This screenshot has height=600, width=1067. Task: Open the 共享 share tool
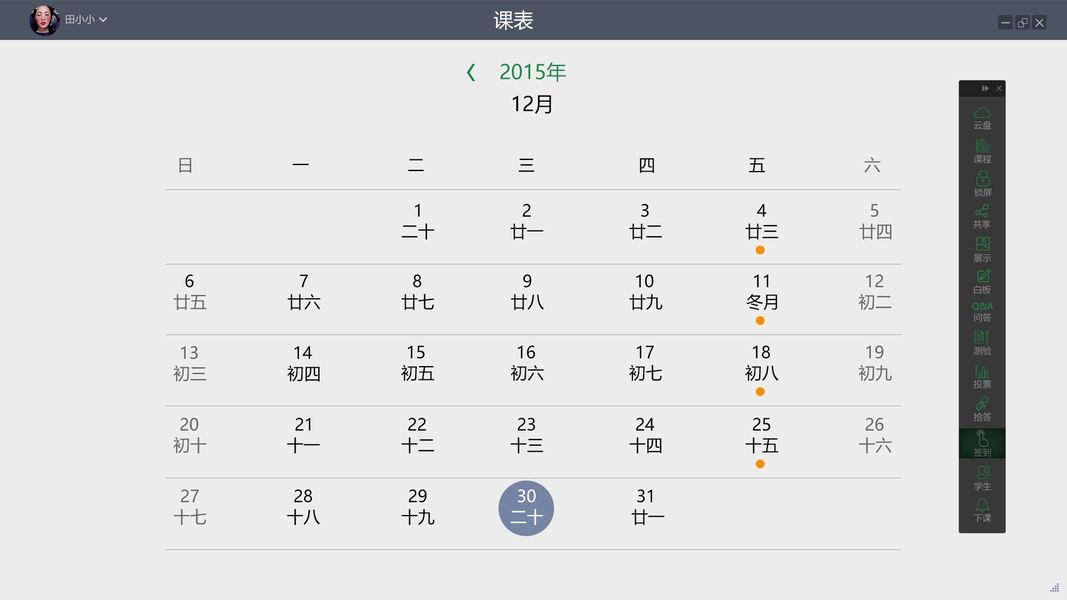pos(982,216)
